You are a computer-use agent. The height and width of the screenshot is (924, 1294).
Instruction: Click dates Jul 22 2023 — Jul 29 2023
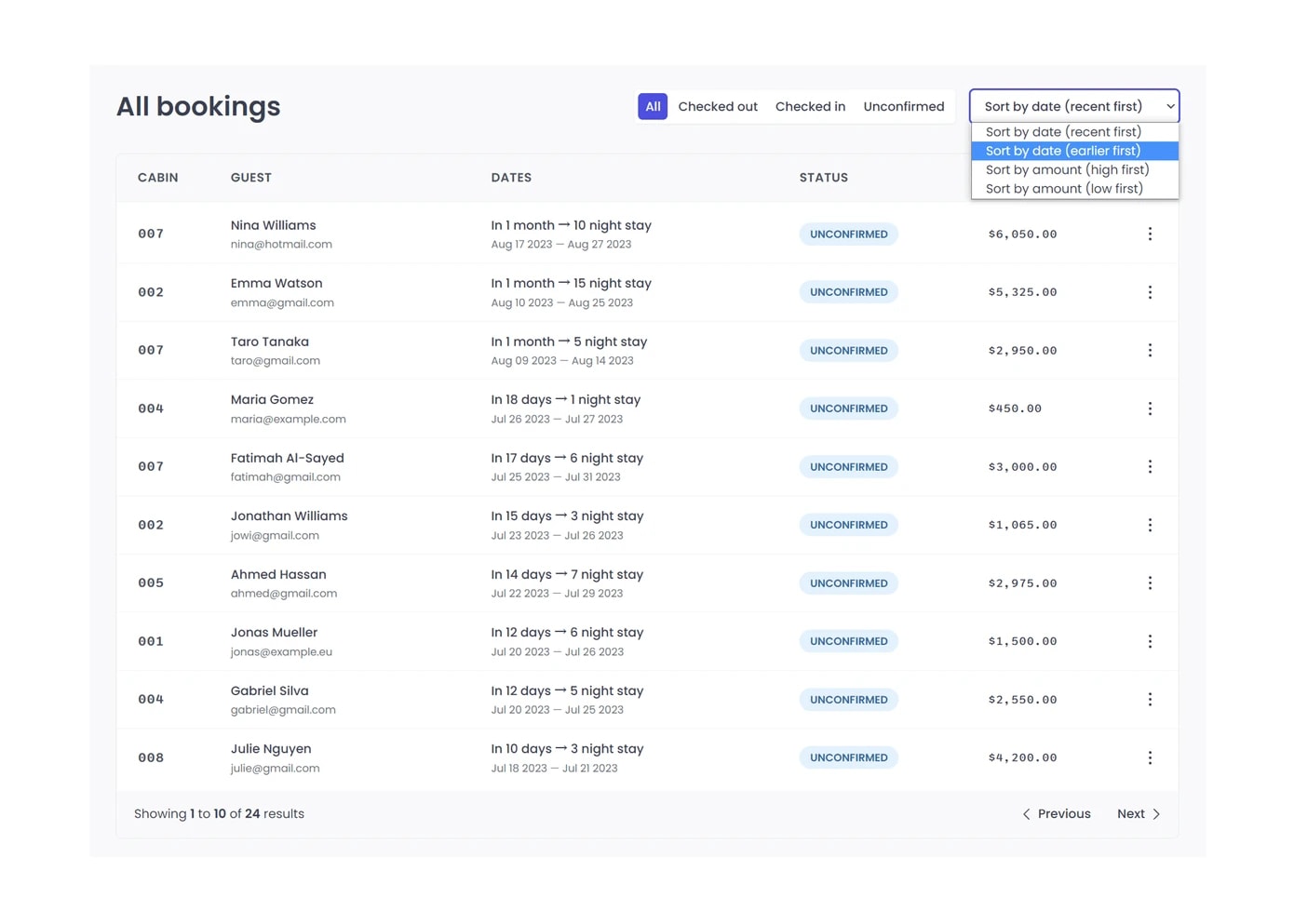pos(558,594)
